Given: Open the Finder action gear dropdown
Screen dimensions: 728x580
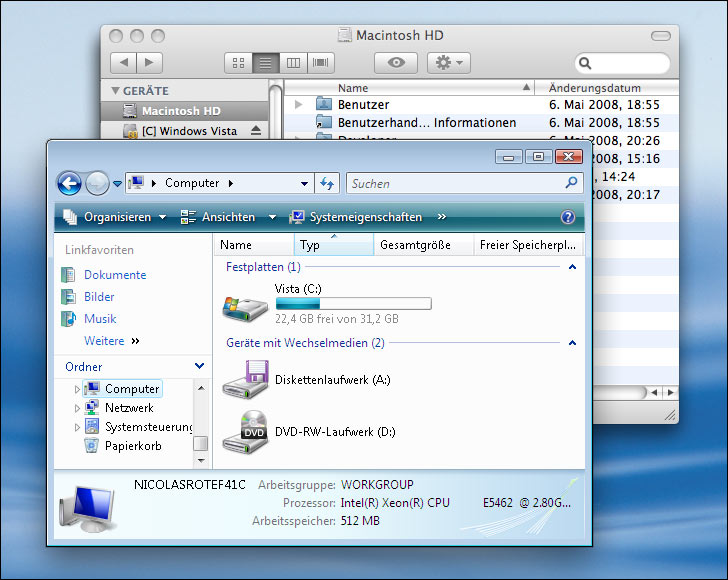Looking at the screenshot, I should pos(448,62).
